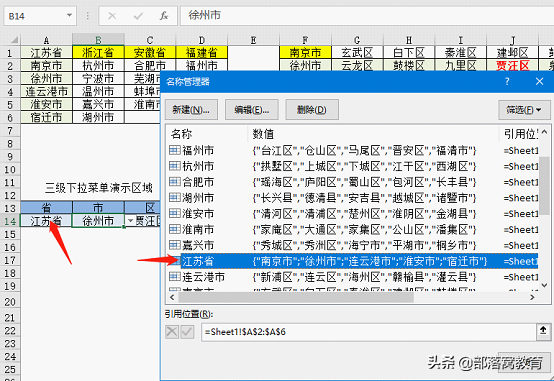
Task: Click the range icon beside 连云港市
Action: (175, 276)
